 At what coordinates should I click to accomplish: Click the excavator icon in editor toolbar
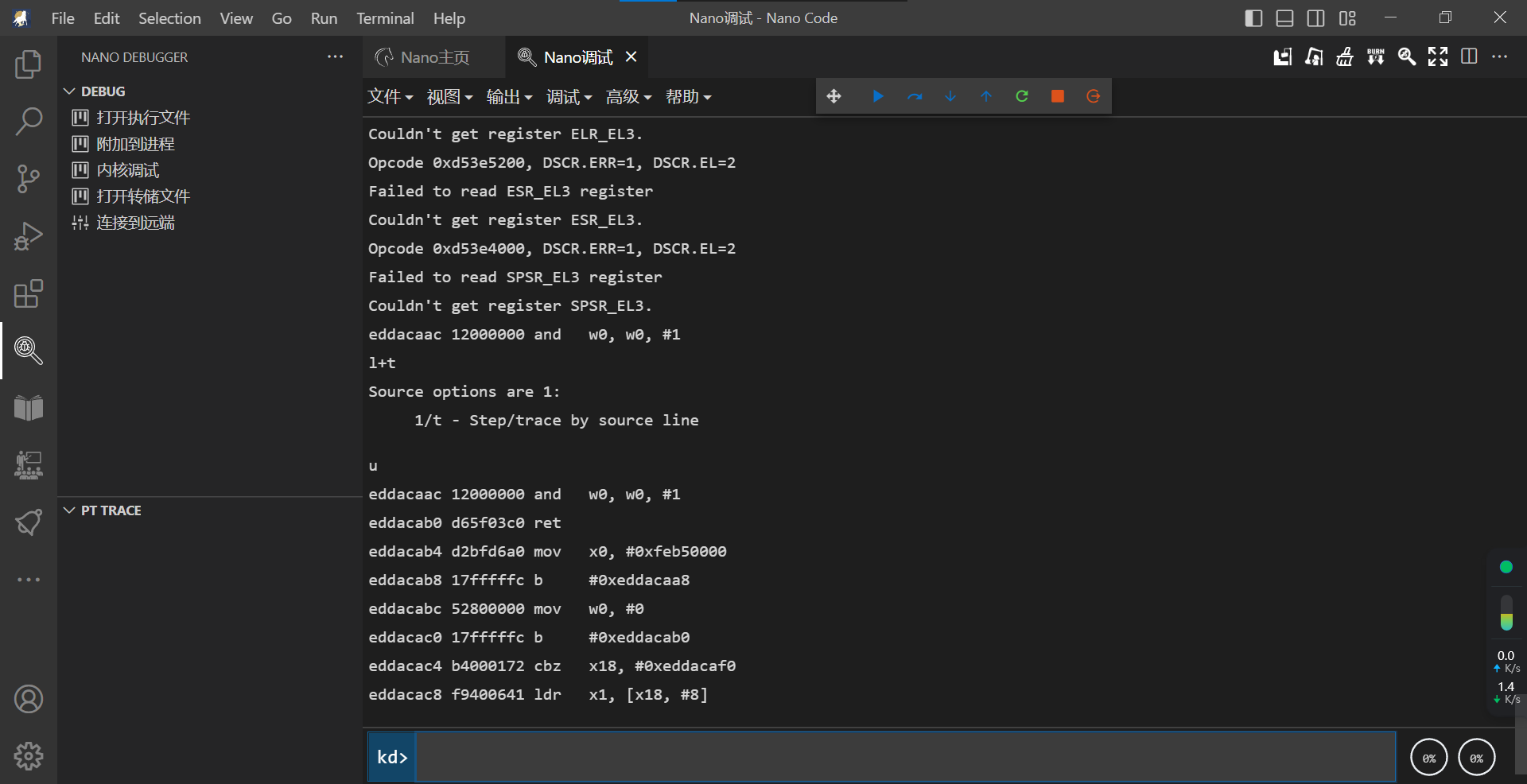1314,56
